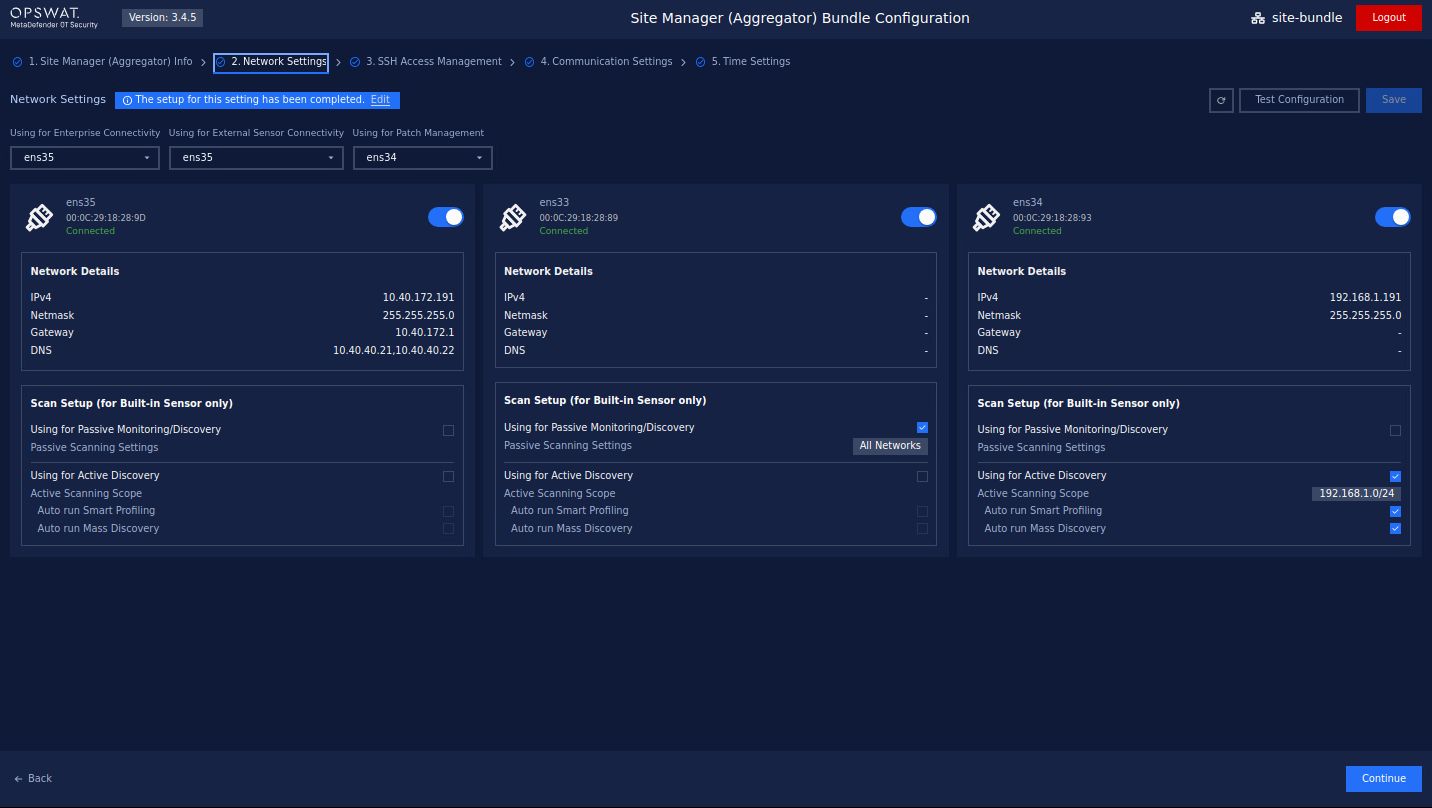Click the Edit link in the banner
1432x808 pixels.
[x=380, y=100]
